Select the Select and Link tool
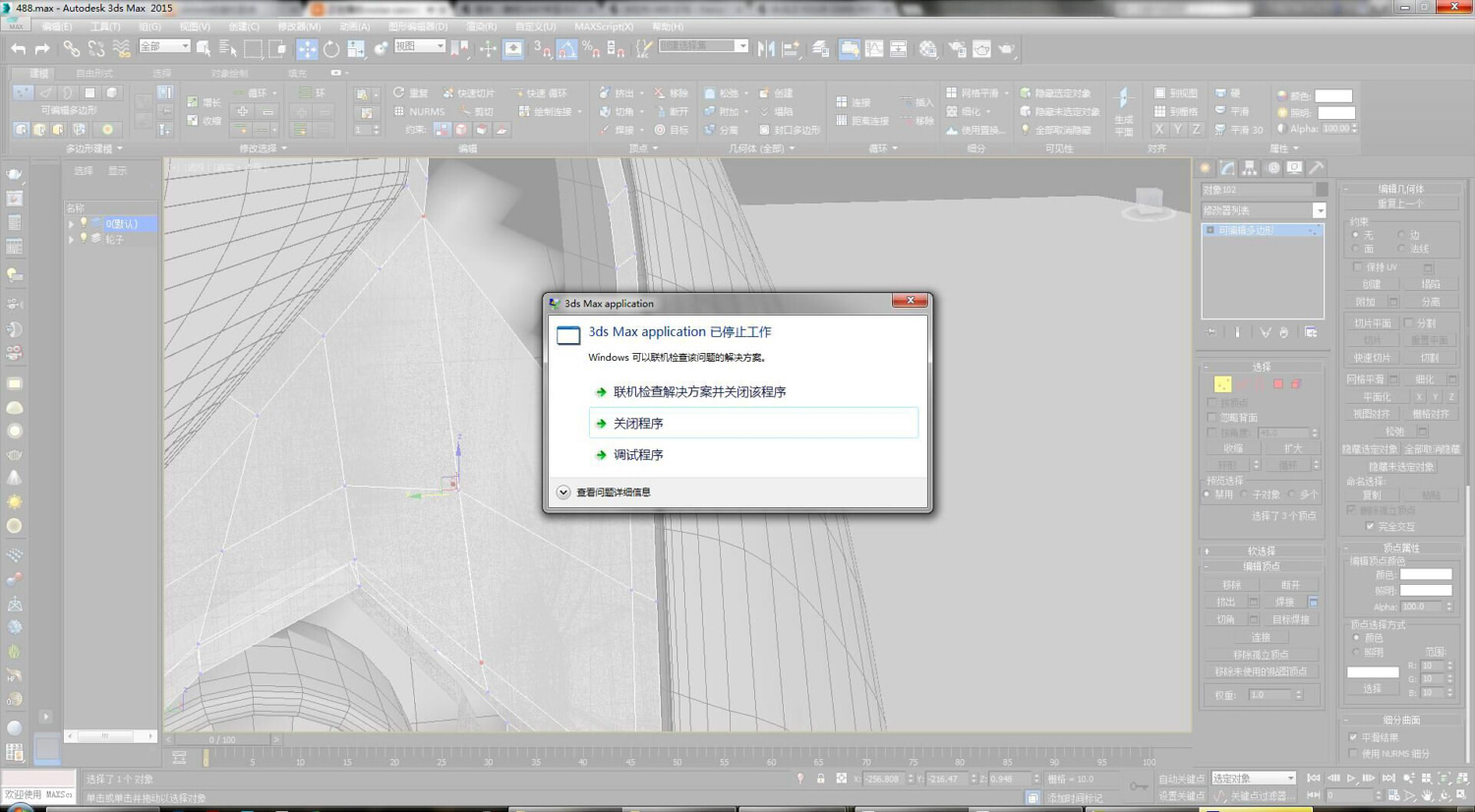Image resolution: width=1475 pixels, height=812 pixels. pyautogui.click(x=71, y=48)
